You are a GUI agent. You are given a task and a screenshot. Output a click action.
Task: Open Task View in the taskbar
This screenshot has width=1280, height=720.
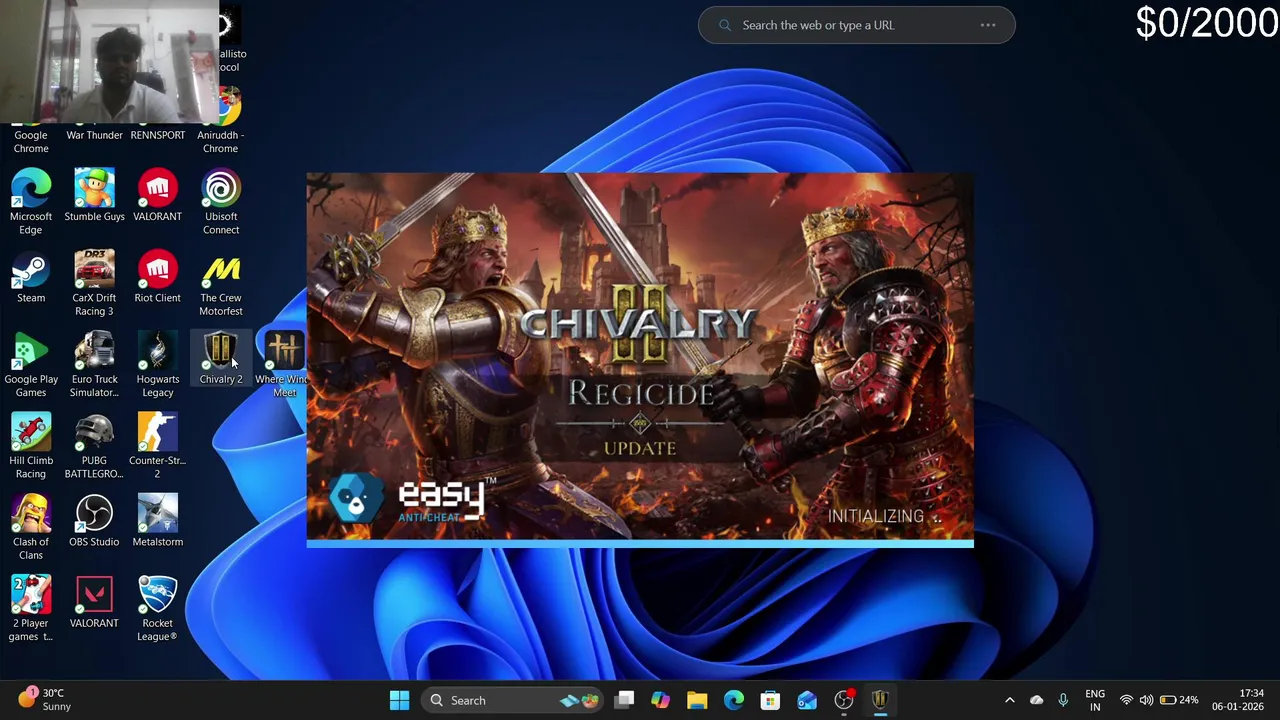pos(624,700)
